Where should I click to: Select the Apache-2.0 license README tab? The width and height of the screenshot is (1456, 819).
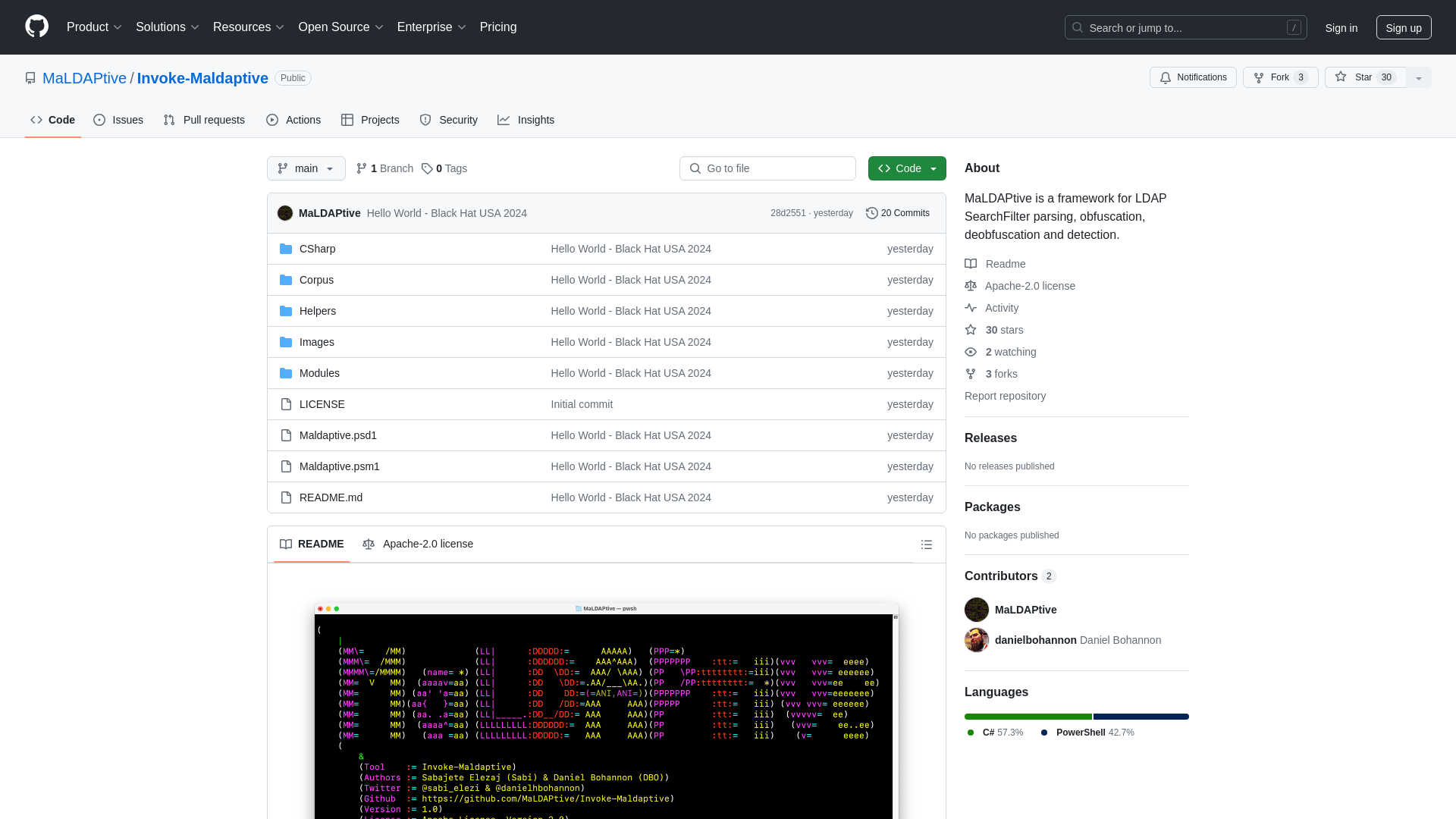click(x=418, y=544)
